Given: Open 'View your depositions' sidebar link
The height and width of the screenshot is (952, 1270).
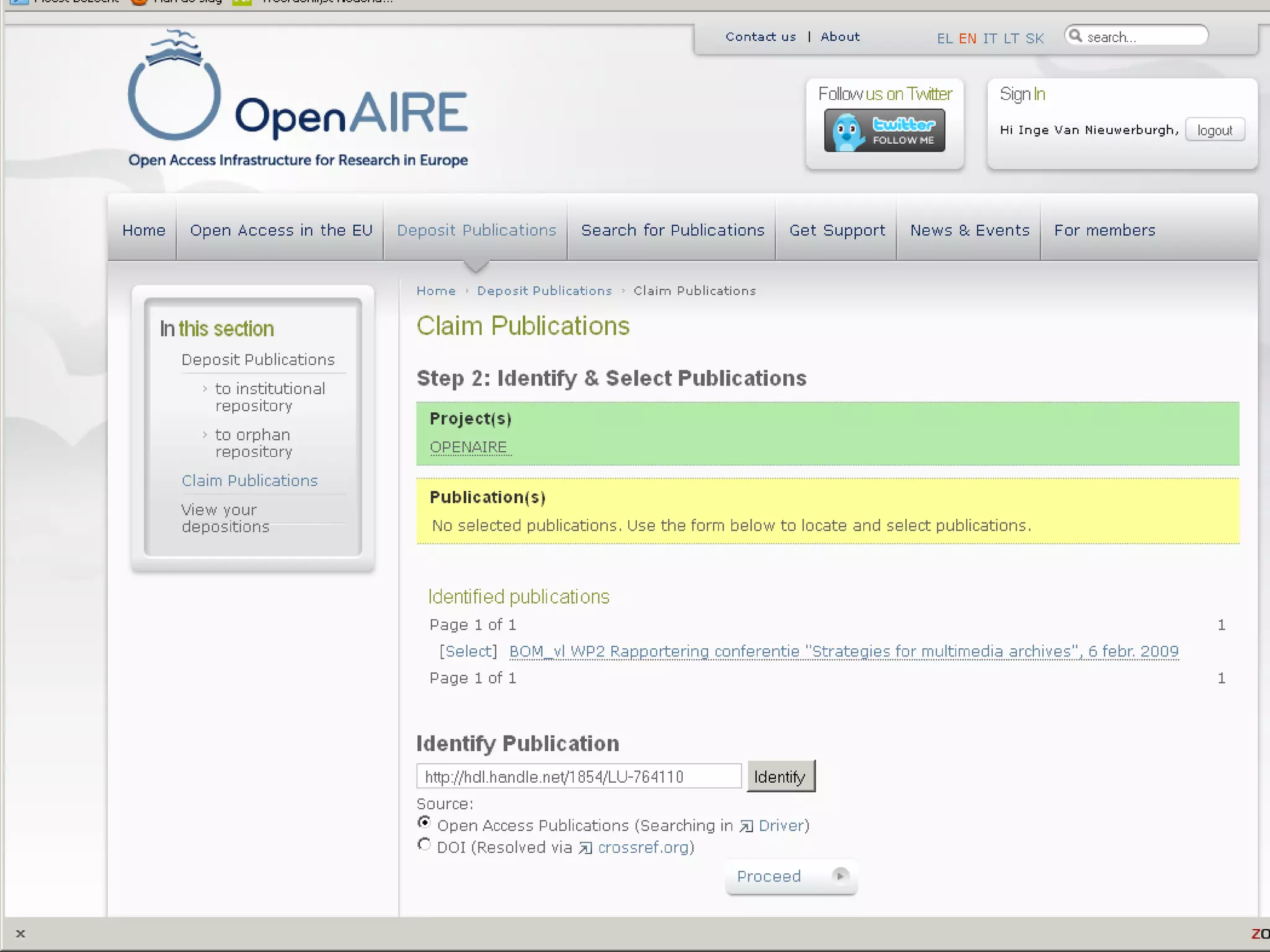Looking at the screenshot, I should 225,518.
